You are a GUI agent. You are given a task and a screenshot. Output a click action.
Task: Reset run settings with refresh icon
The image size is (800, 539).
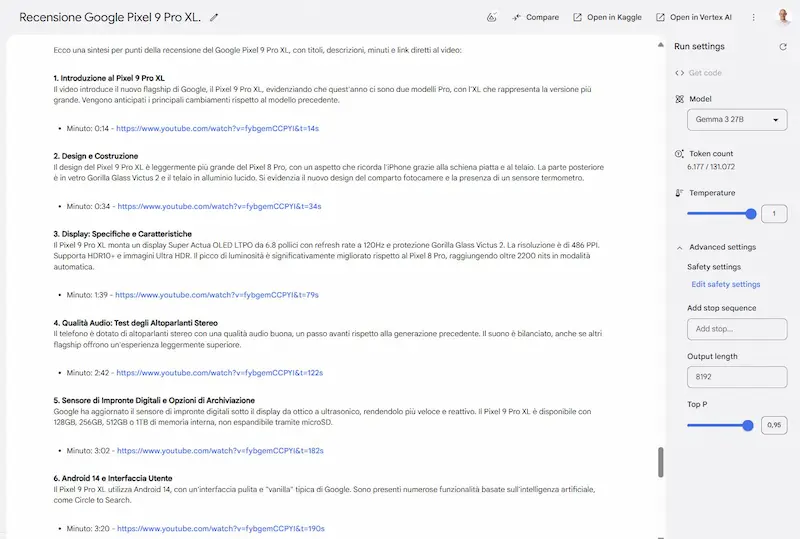(783, 47)
